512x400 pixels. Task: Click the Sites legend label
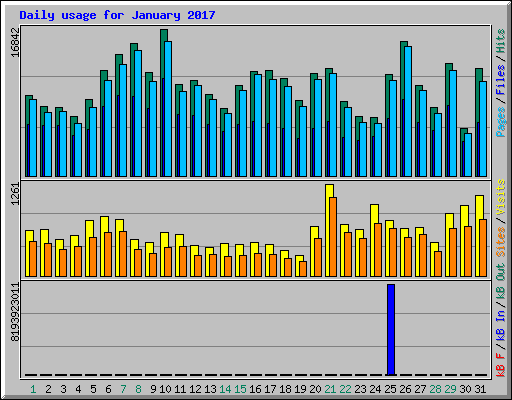tap(500, 242)
